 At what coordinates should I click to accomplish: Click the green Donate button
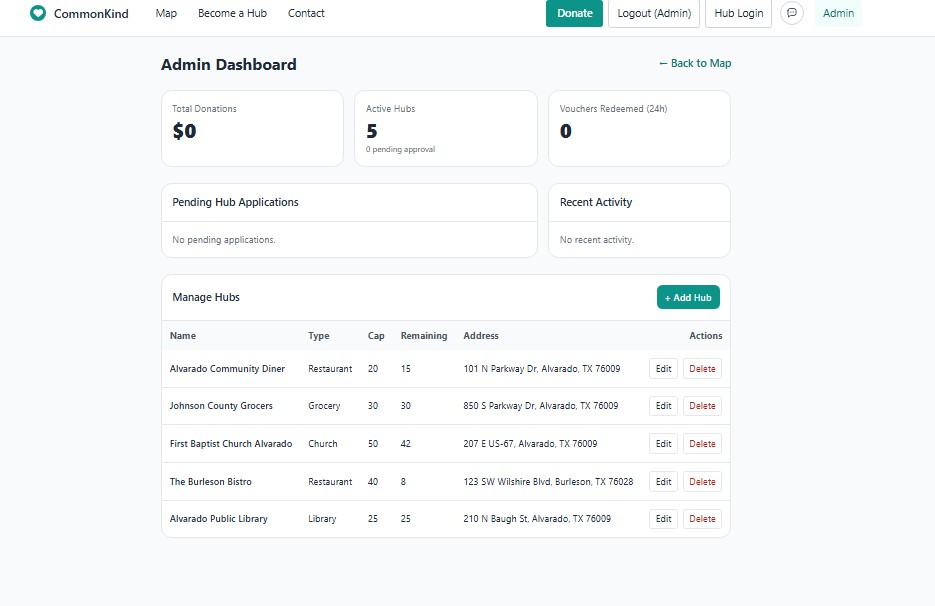pos(574,13)
